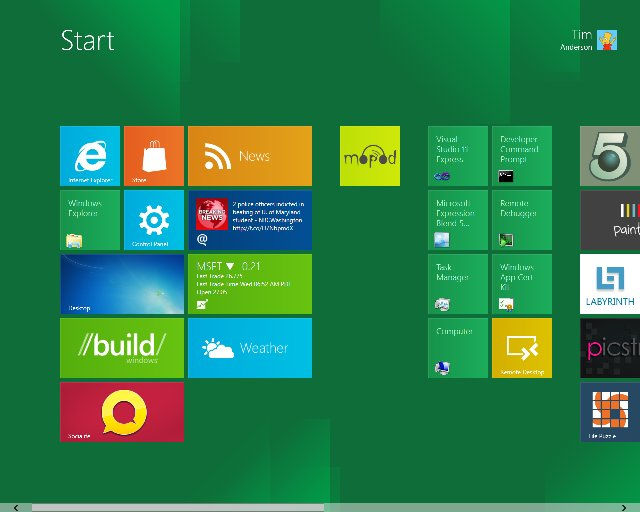The height and width of the screenshot is (512, 640).
Task: Open the number 5 game tile
Action: point(610,156)
